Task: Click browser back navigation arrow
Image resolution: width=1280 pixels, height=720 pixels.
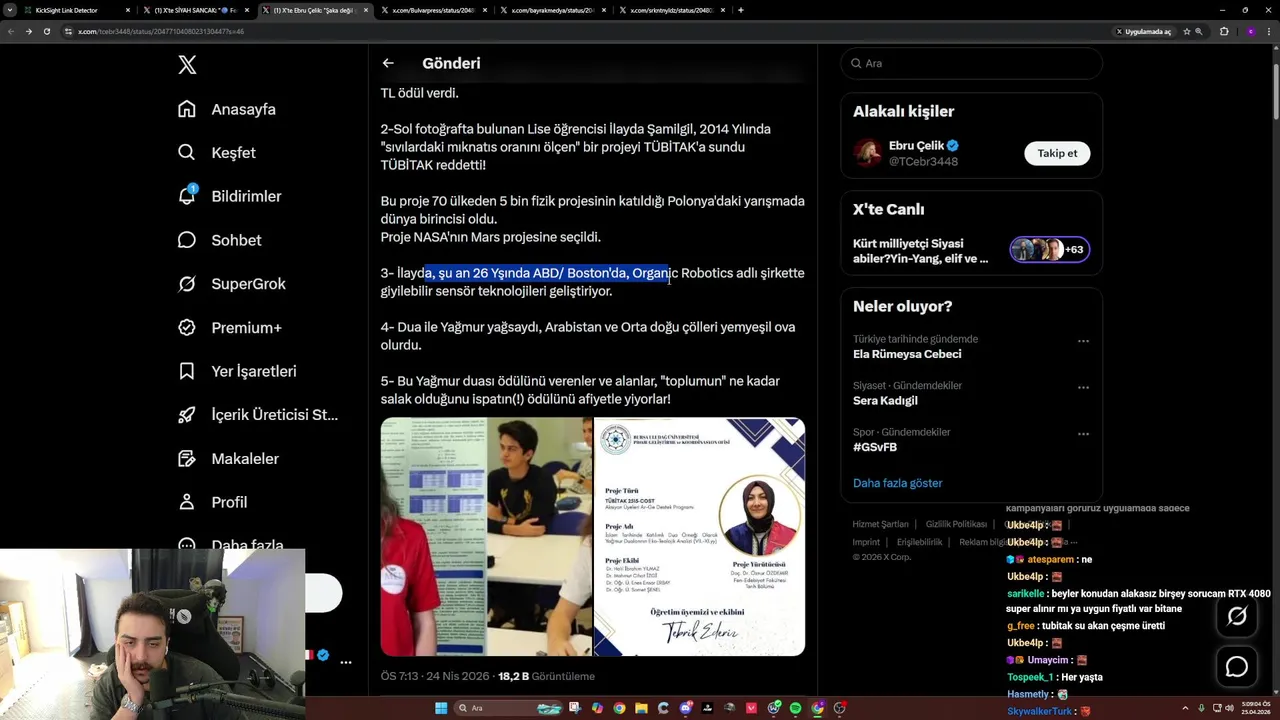Action: [x=11, y=31]
